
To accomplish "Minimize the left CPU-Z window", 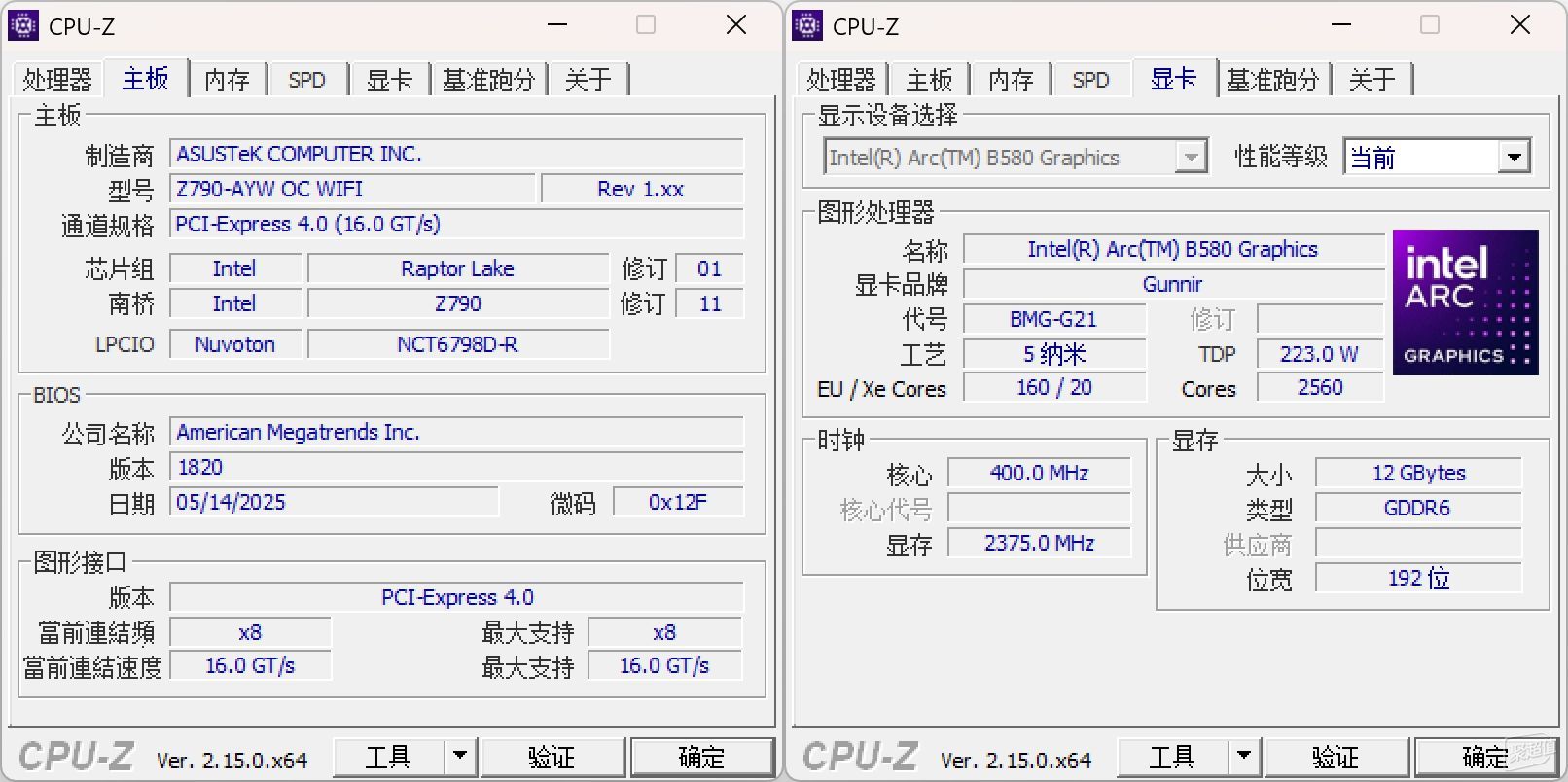I will tap(557, 25).
